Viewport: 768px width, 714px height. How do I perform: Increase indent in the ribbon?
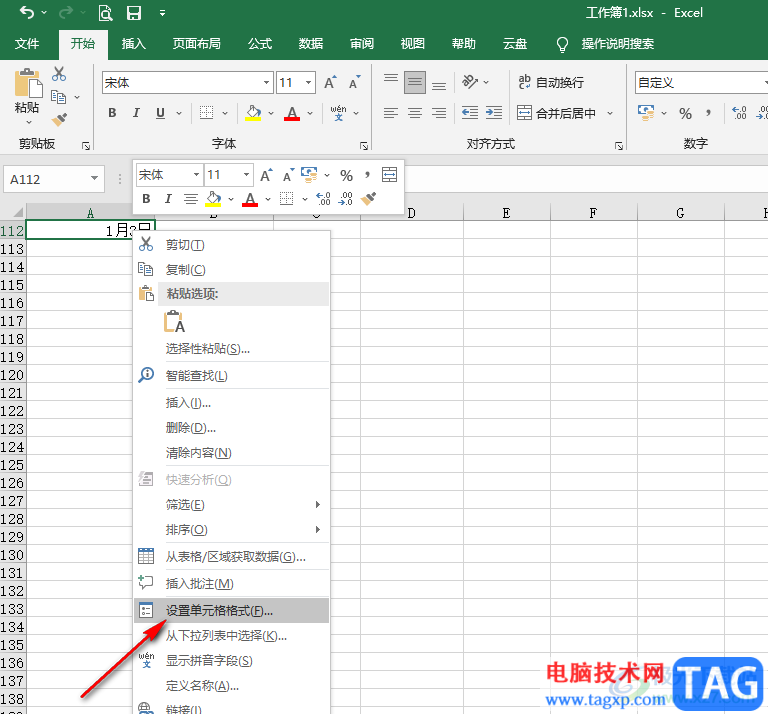[494, 113]
